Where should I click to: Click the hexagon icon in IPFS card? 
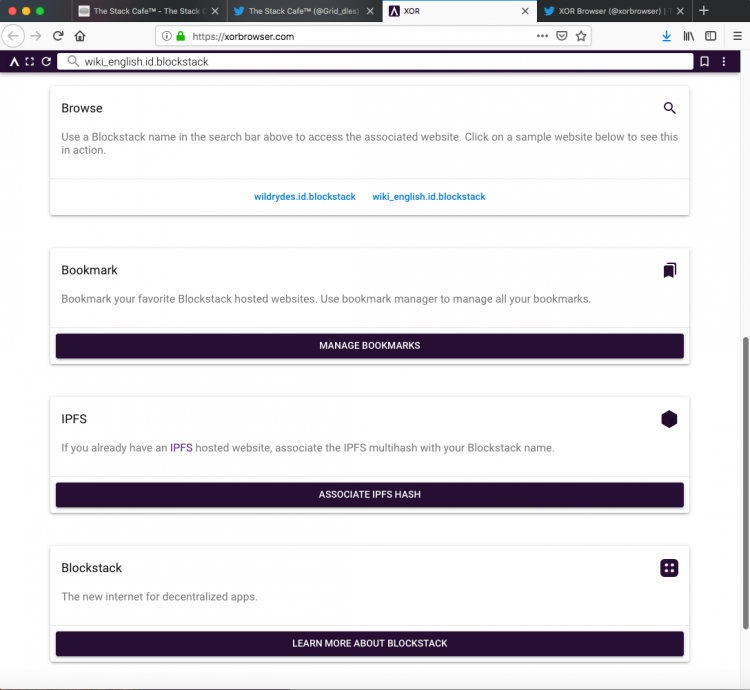[x=669, y=419]
